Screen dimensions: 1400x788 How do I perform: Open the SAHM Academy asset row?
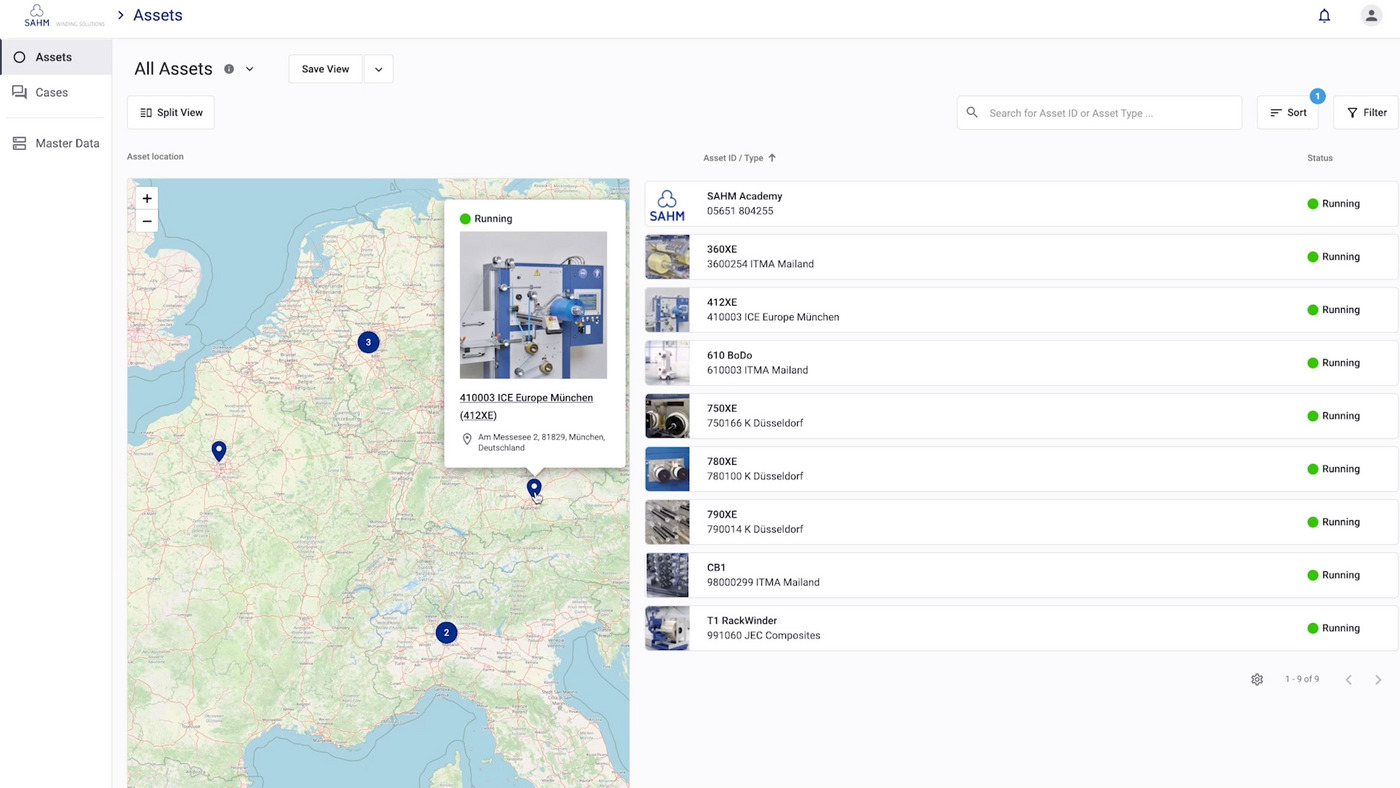(1021, 204)
